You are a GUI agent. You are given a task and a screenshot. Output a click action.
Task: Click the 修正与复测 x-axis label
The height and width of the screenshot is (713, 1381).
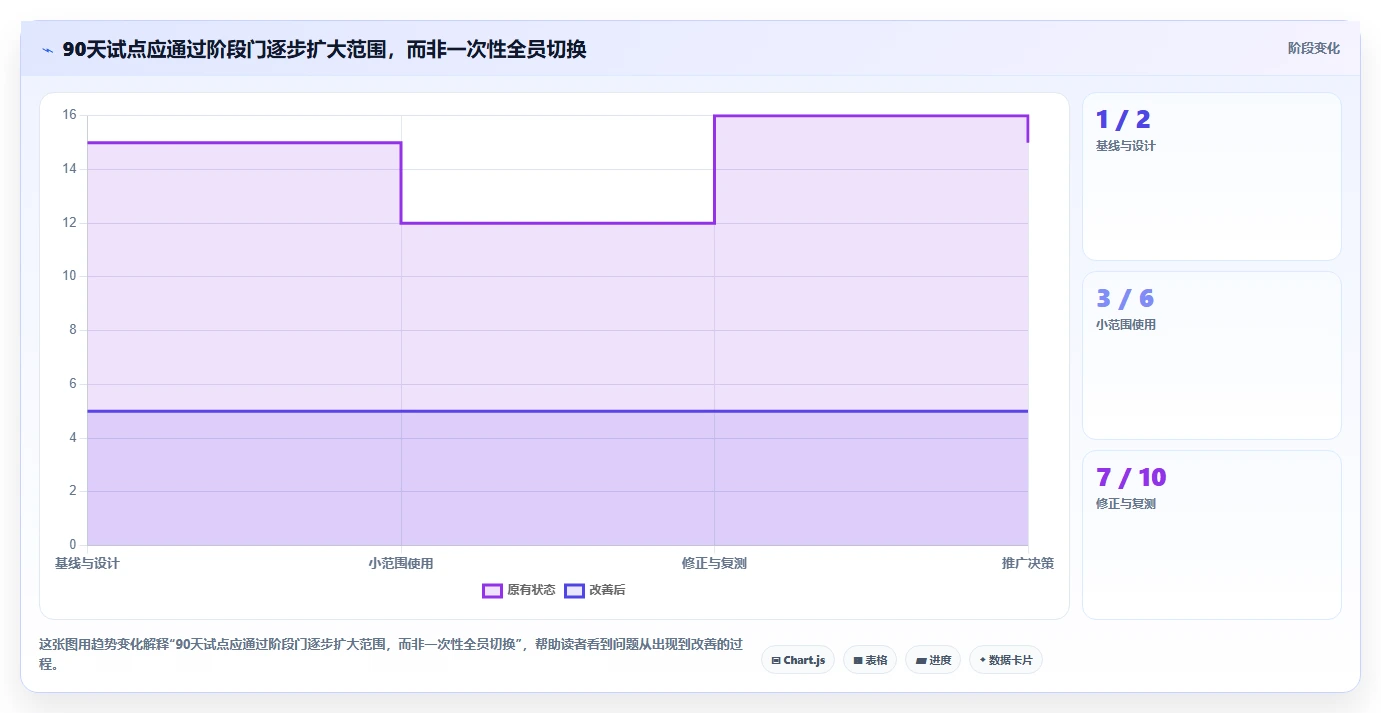[x=714, y=563]
